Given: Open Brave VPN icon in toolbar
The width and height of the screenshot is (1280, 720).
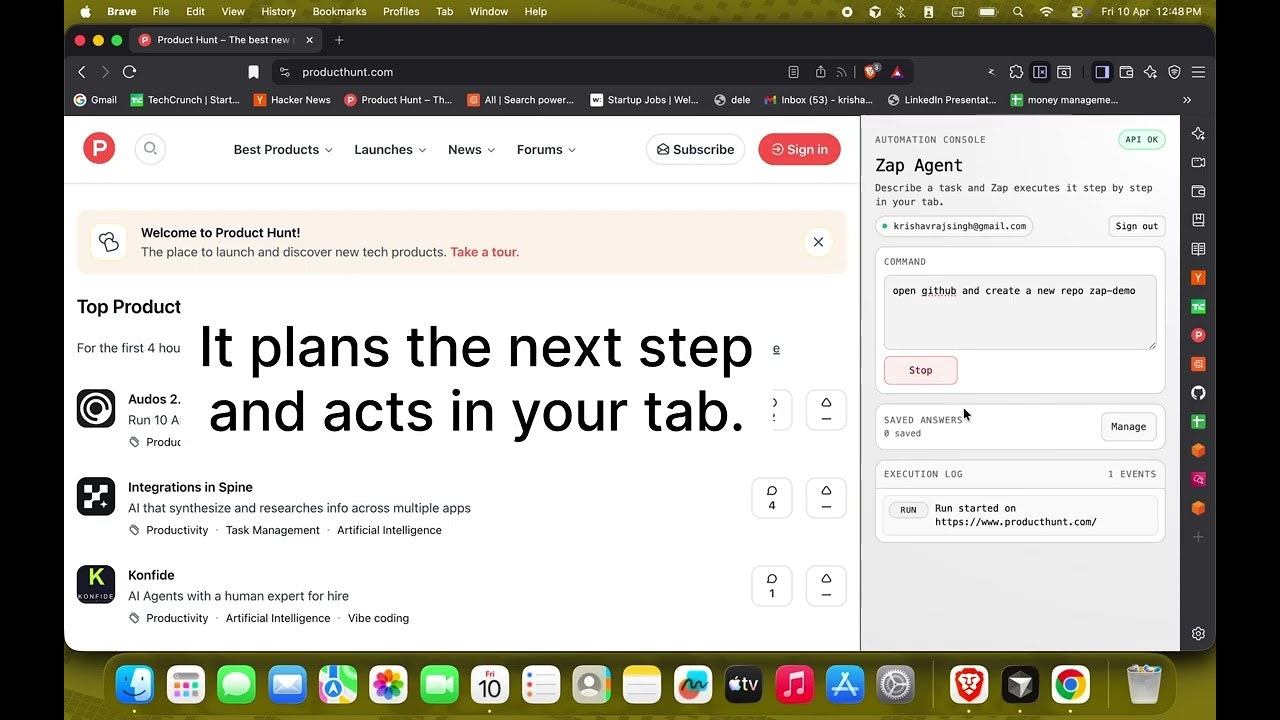Looking at the screenshot, I should 1174,72.
